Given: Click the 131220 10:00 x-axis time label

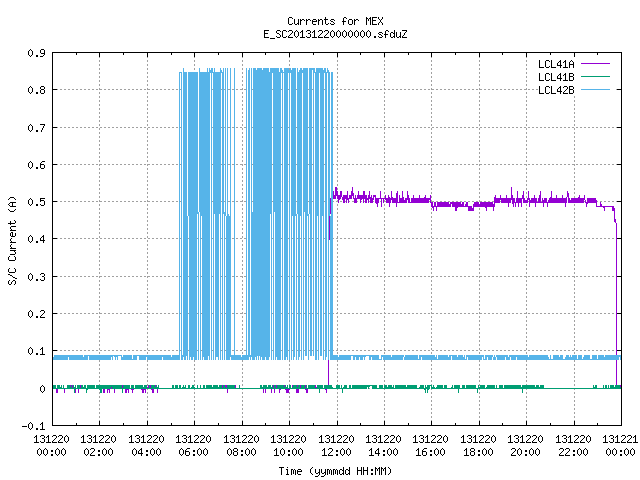Looking at the screenshot, I should [288, 446].
